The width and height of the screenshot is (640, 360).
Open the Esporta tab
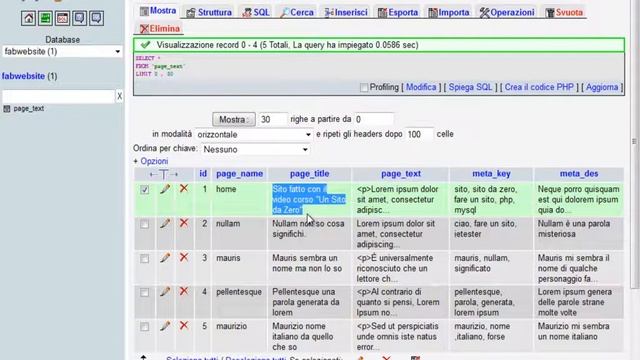[x=398, y=13]
